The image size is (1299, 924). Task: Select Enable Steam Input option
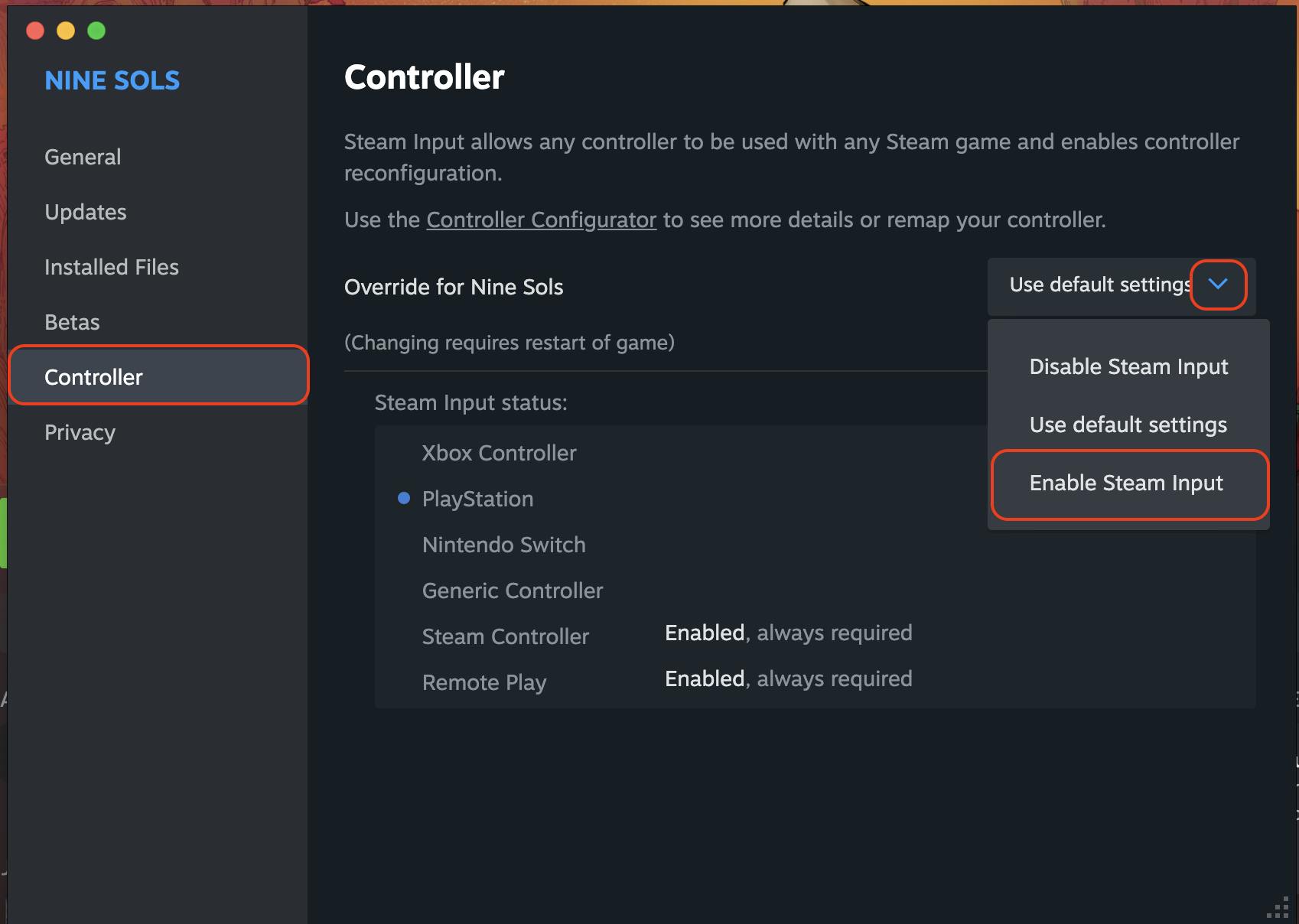pyautogui.click(x=1128, y=483)
